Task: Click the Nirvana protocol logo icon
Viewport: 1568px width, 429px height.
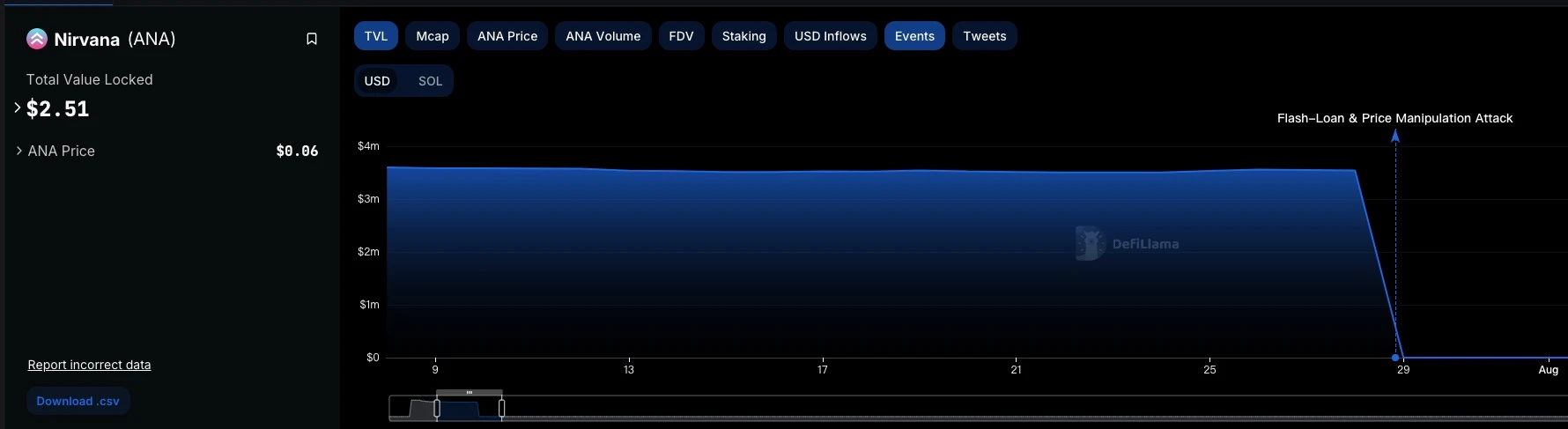Action: [37, 39]
